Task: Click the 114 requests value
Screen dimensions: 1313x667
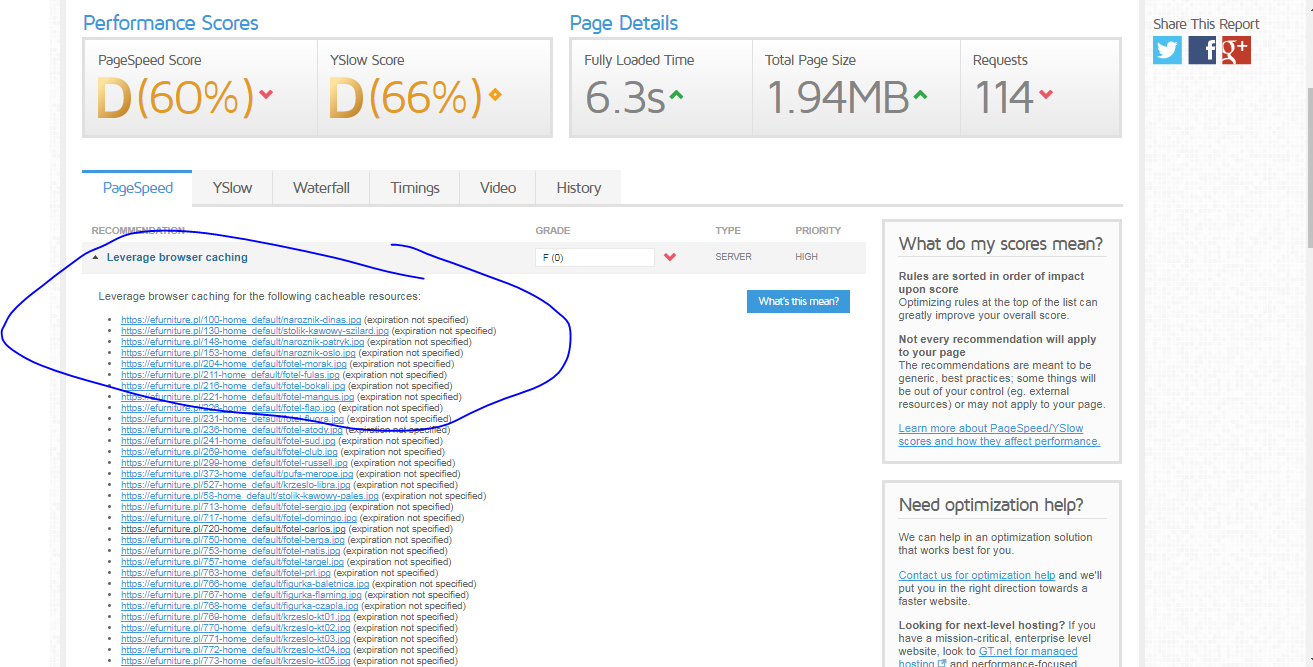Action: [1003, 97]
